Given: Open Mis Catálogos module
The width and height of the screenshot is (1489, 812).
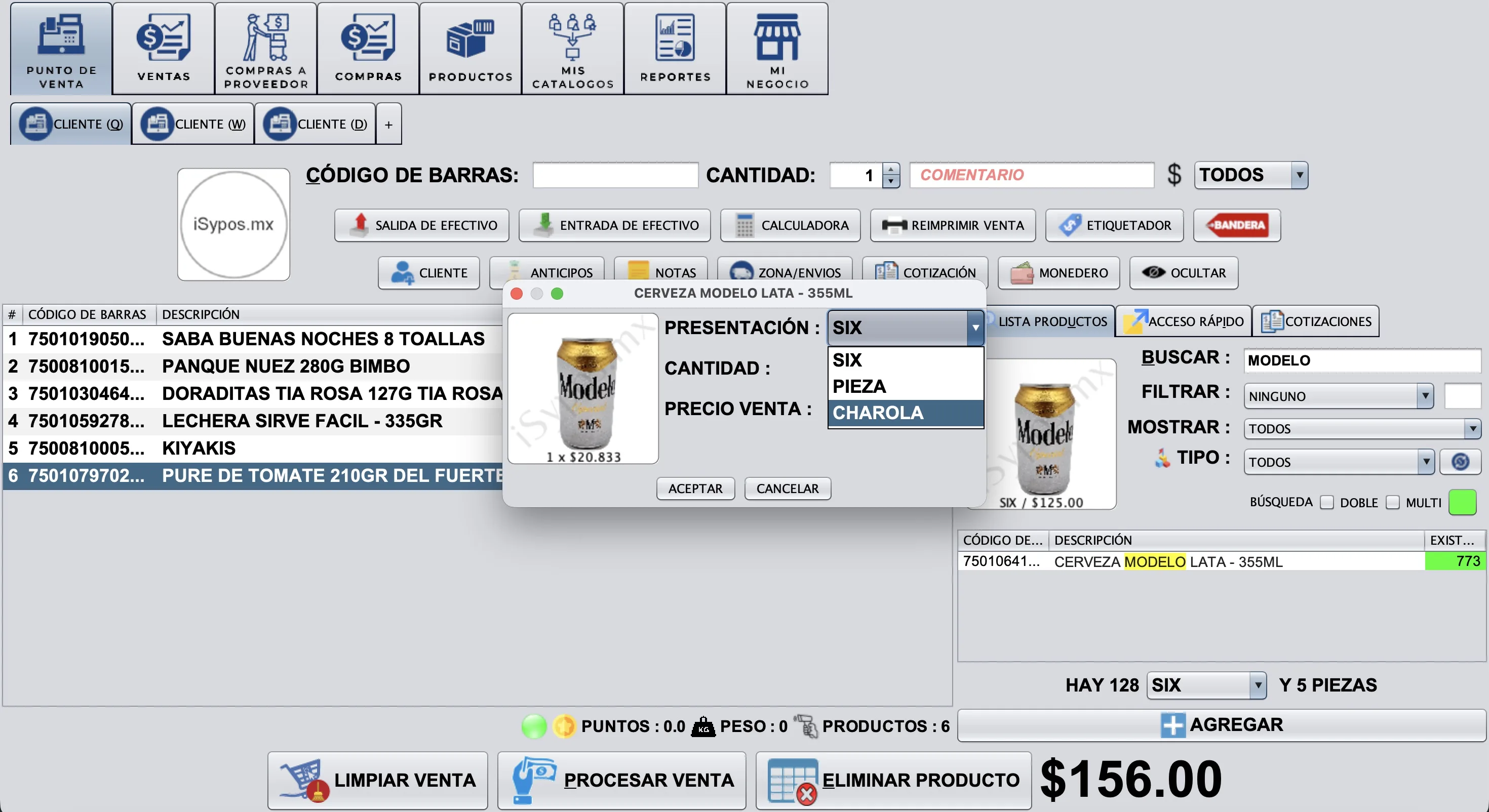Looking at the screenshot, I should [x=573, y=49].
